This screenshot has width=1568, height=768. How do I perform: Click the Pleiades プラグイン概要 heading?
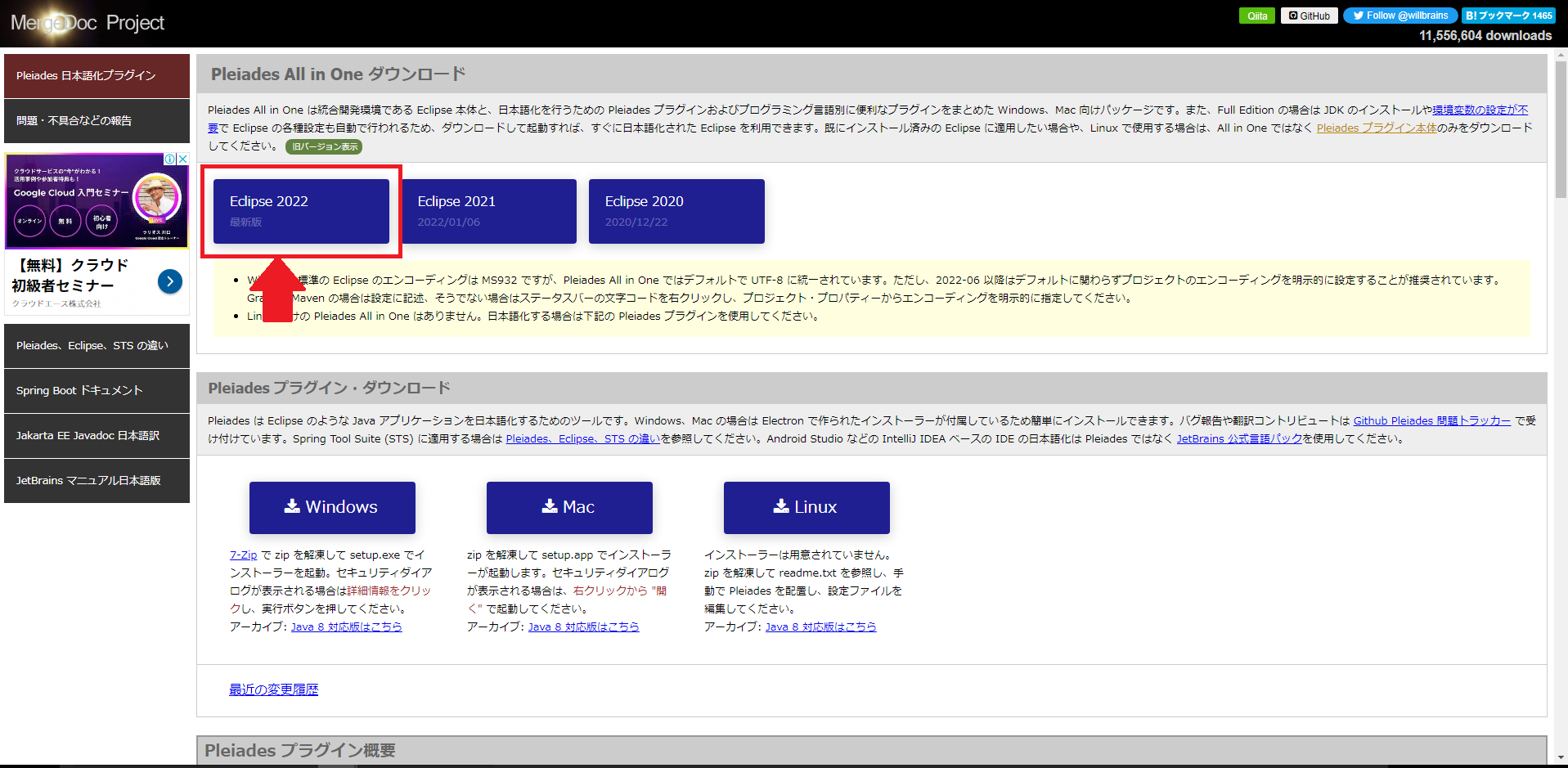tap(299, 750)
